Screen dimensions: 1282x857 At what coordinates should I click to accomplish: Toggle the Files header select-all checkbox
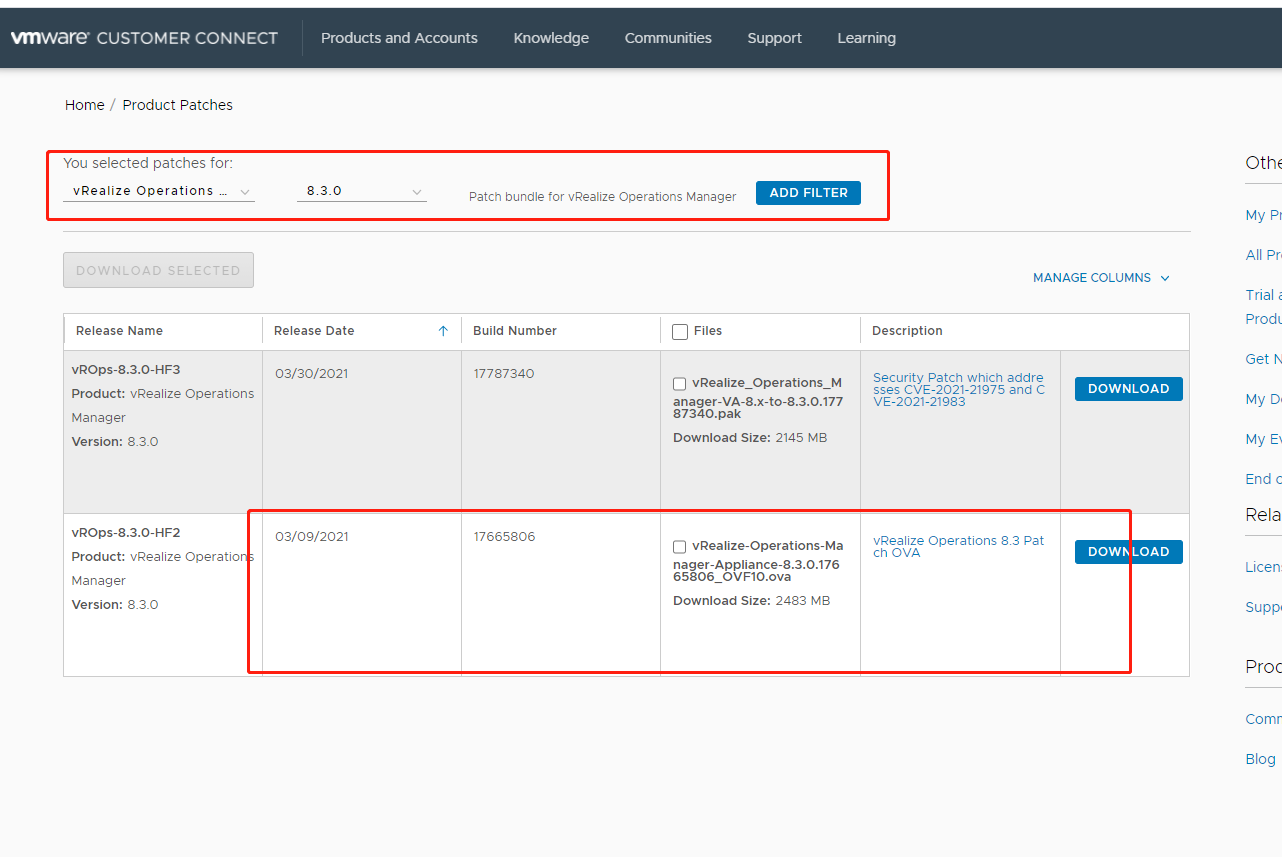[680, 332]
